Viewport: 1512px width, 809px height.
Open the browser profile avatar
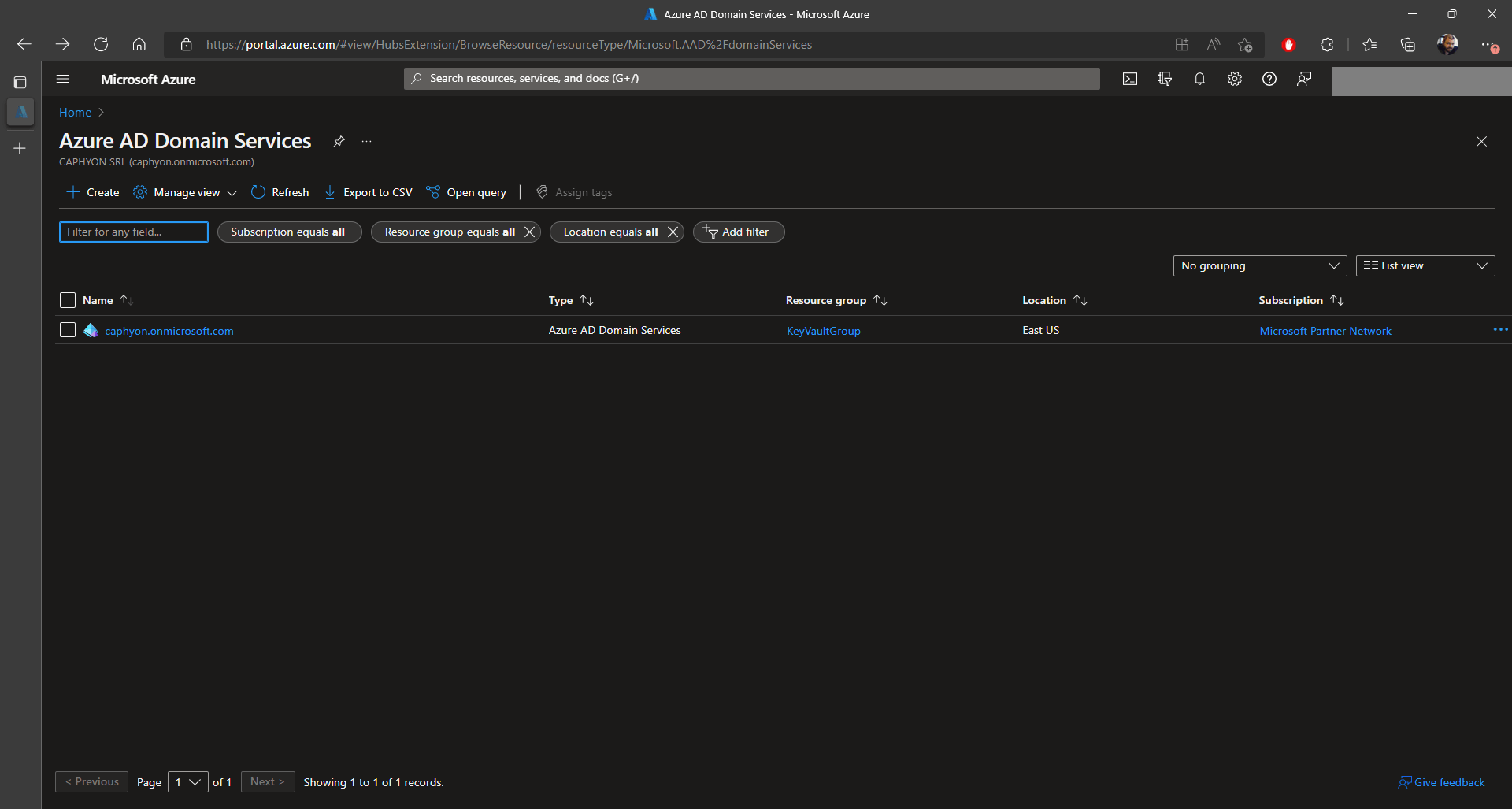pyautogui.click(x=1447, y=44)
